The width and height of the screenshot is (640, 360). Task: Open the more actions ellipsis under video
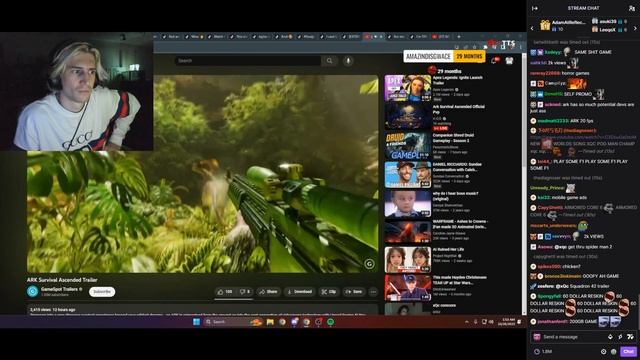373,291
